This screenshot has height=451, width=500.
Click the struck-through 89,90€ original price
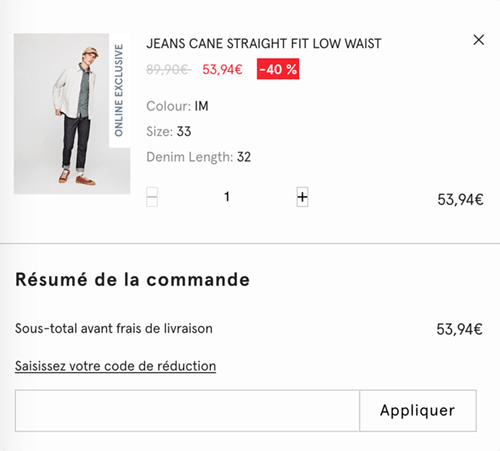pyautogui.click(x=169, y=70)
